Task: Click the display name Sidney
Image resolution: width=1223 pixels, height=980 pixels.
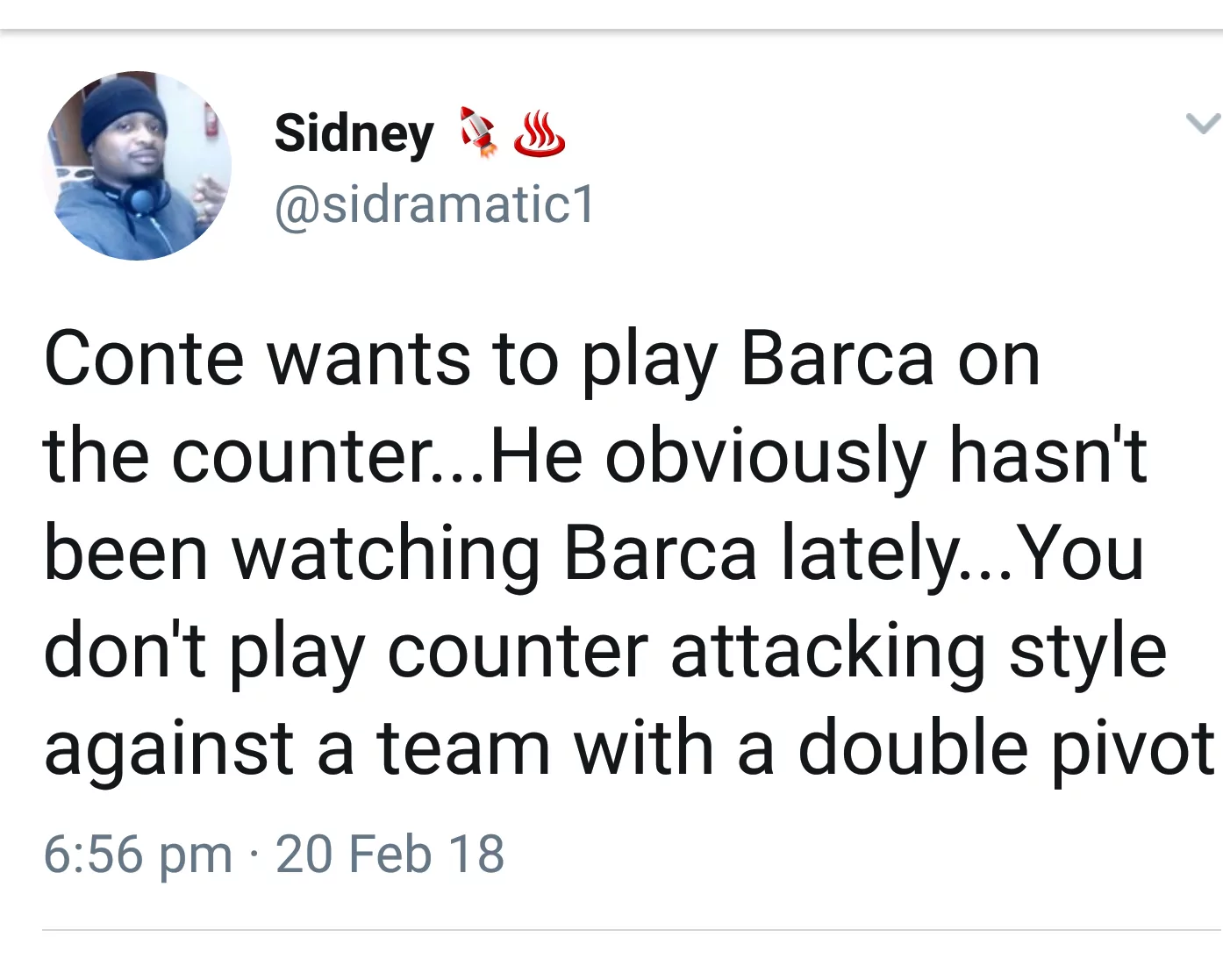Action: click(x=354, y=134)
